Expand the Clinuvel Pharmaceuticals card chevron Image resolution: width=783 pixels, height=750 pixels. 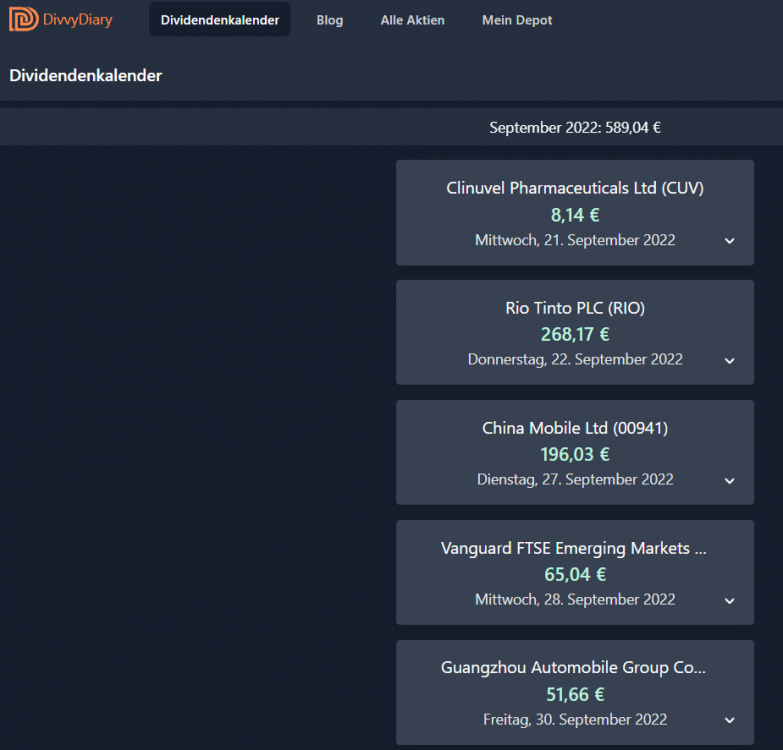(x=730, y=241)
